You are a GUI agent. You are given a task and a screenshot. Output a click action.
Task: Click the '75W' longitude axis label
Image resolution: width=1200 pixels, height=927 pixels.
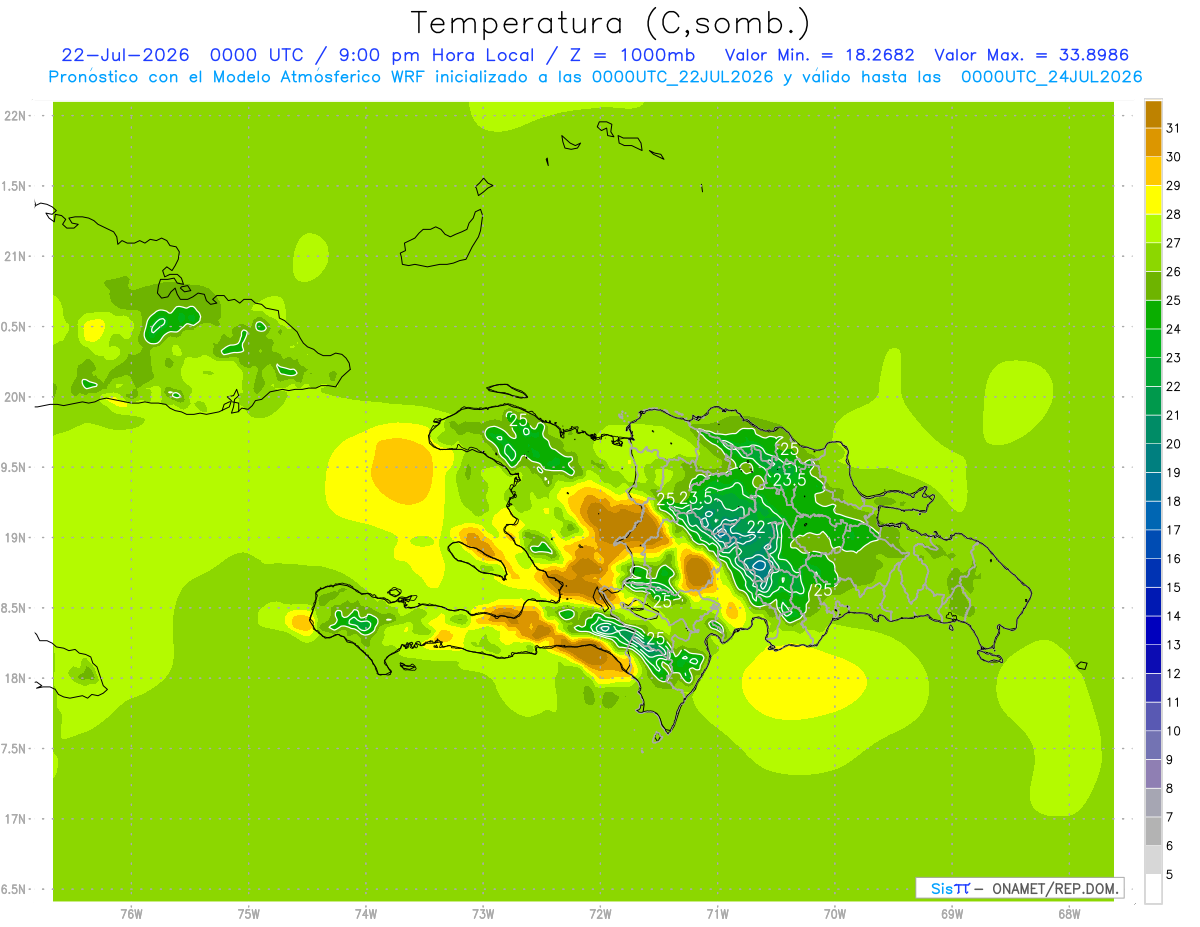coord(249,914)
